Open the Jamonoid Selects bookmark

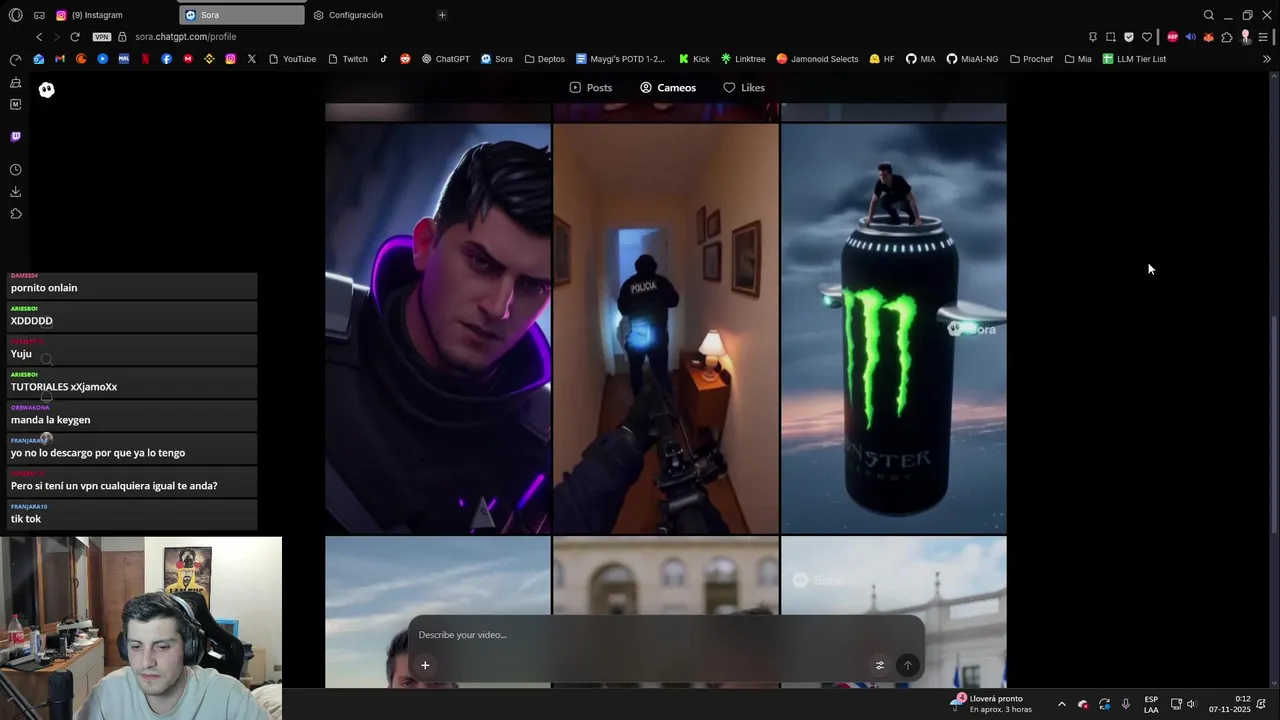pos(817,59)
